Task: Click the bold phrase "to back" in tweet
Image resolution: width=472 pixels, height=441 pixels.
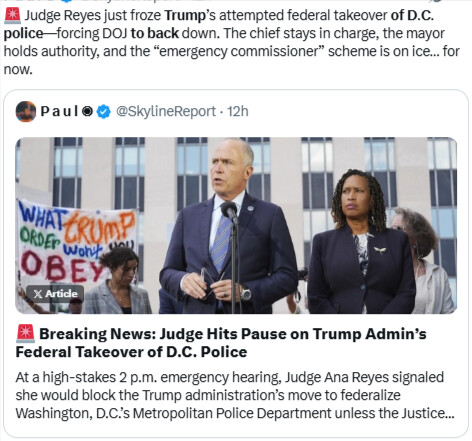Action: pos(155,33)
